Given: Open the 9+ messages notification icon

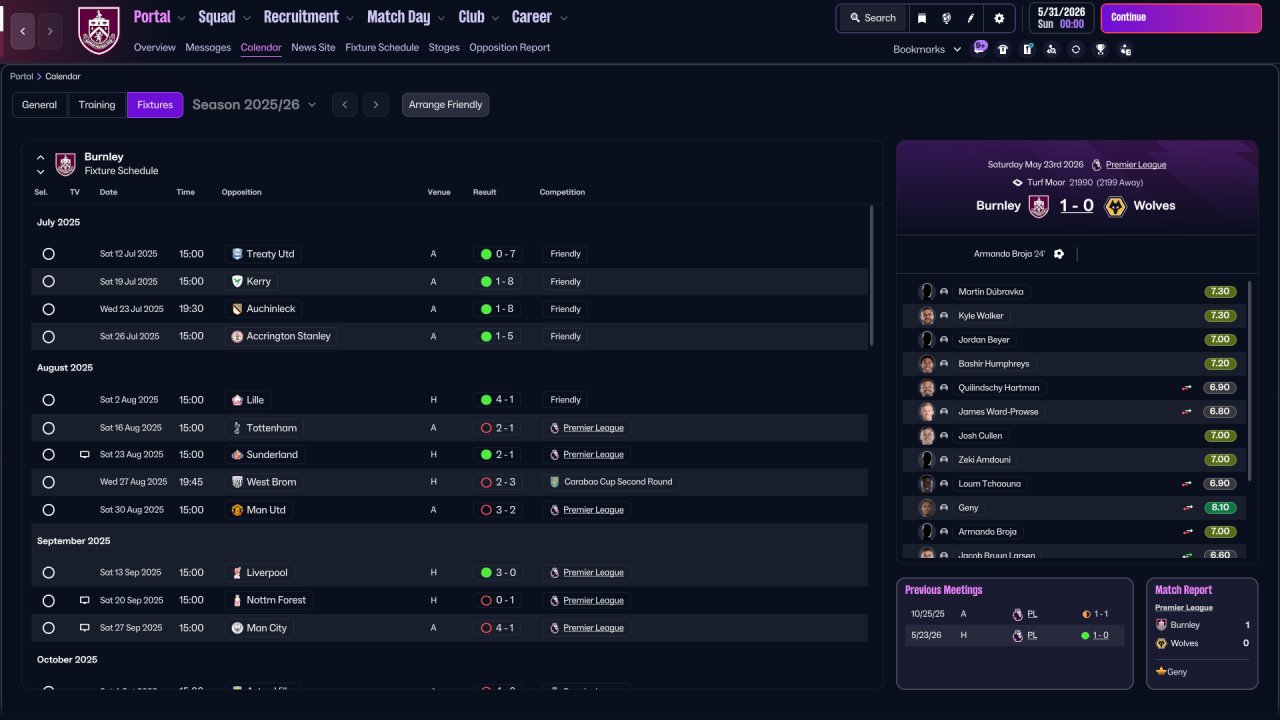Looking at the screenshot, I should point(979,48).
